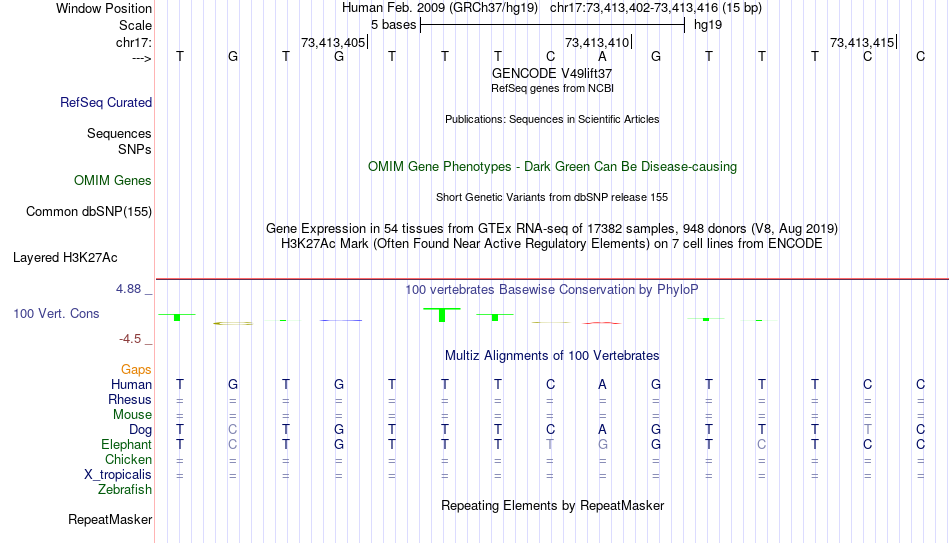Click the red negative PhyloP conservation bar

click(602, 323)
